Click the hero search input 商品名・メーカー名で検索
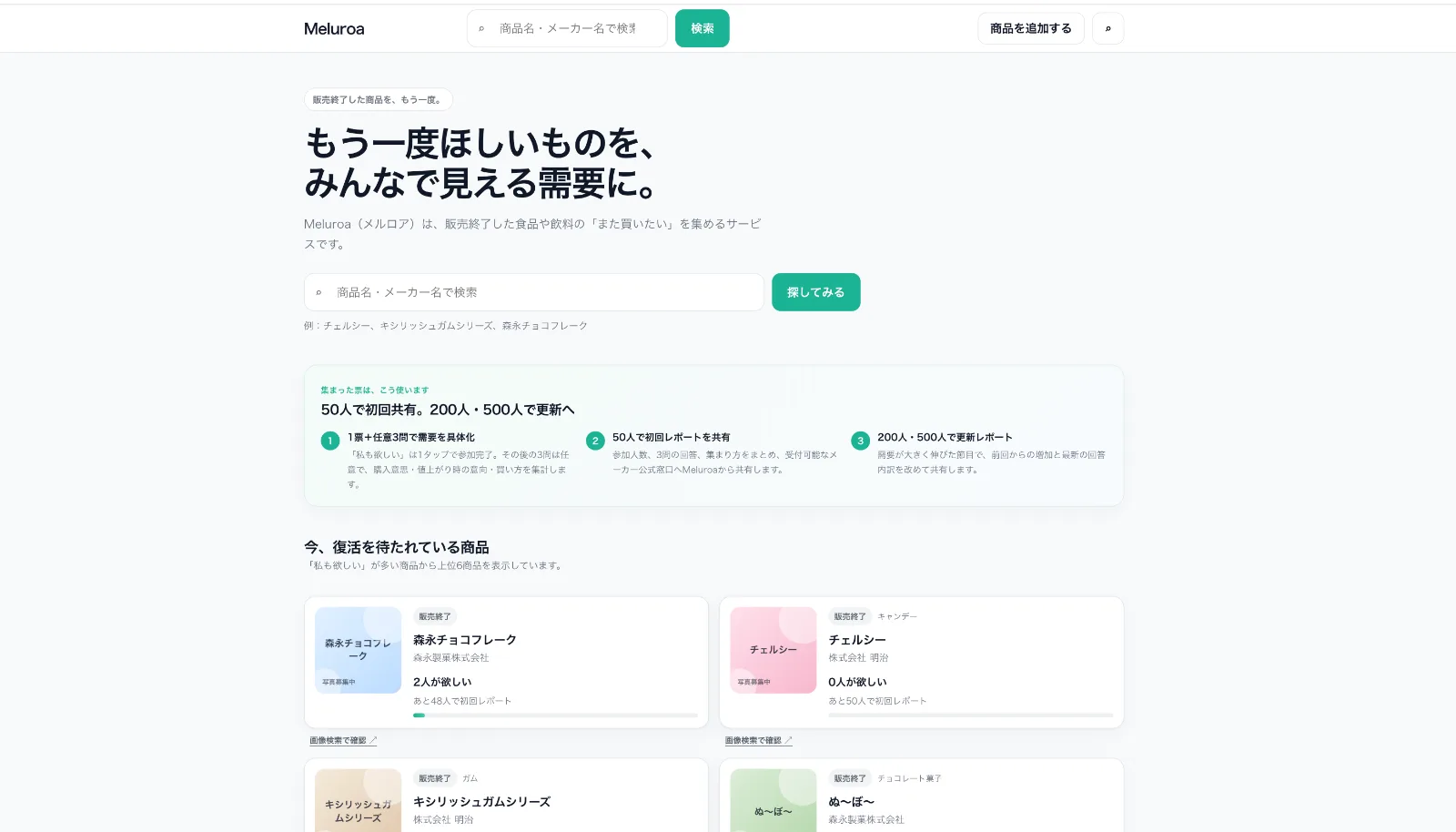1456x832 pixels. click(534, 292)
